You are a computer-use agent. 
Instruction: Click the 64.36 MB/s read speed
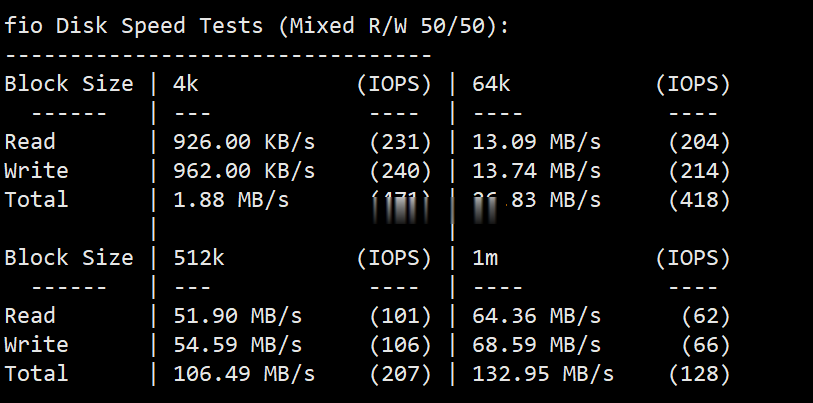pos(537,316)
